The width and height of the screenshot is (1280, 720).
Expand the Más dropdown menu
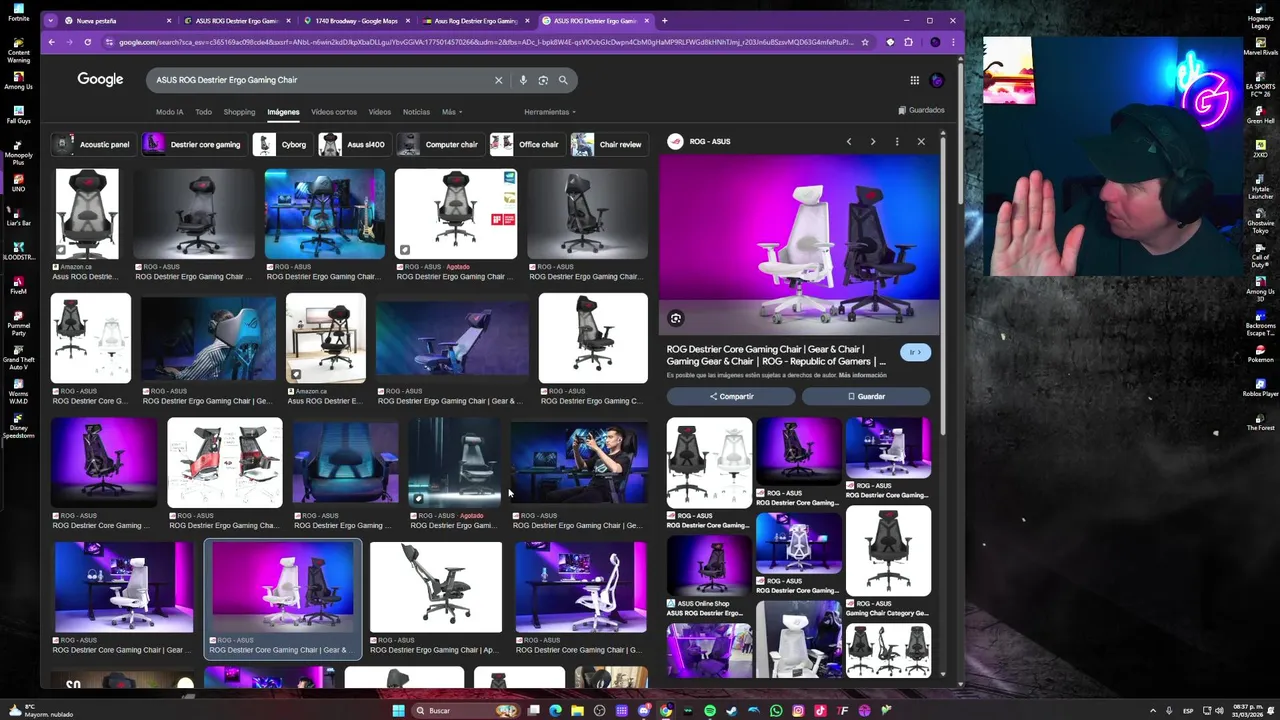(451, 112)
